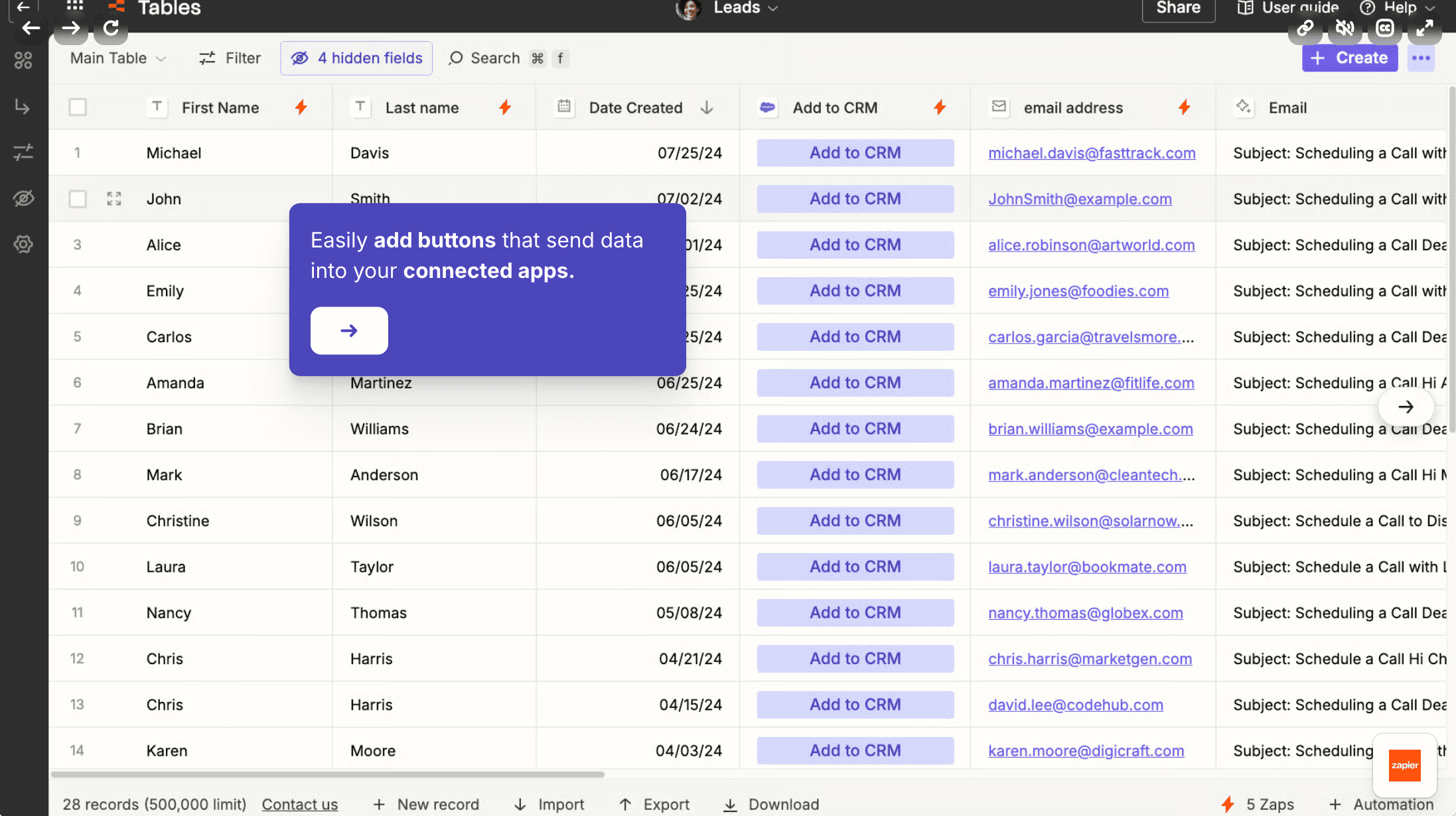This screenshot has width=1456, height=816.
Task: Open the Filter menu
Action: tap(230, 58)
